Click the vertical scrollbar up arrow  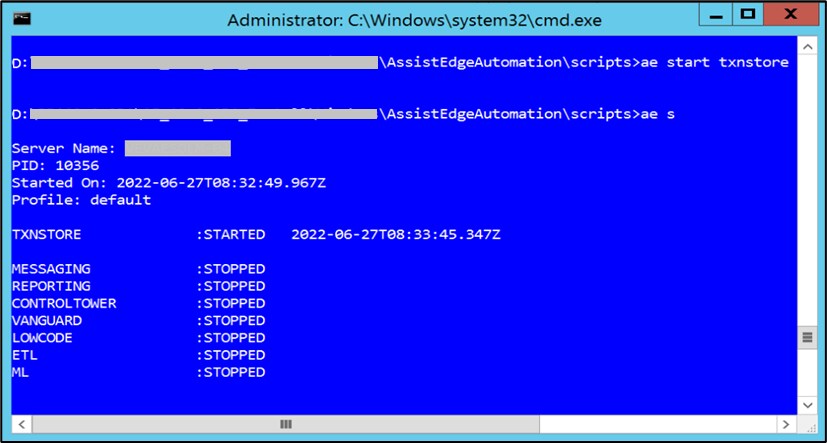pyautogui.click(x=807, y=47)
